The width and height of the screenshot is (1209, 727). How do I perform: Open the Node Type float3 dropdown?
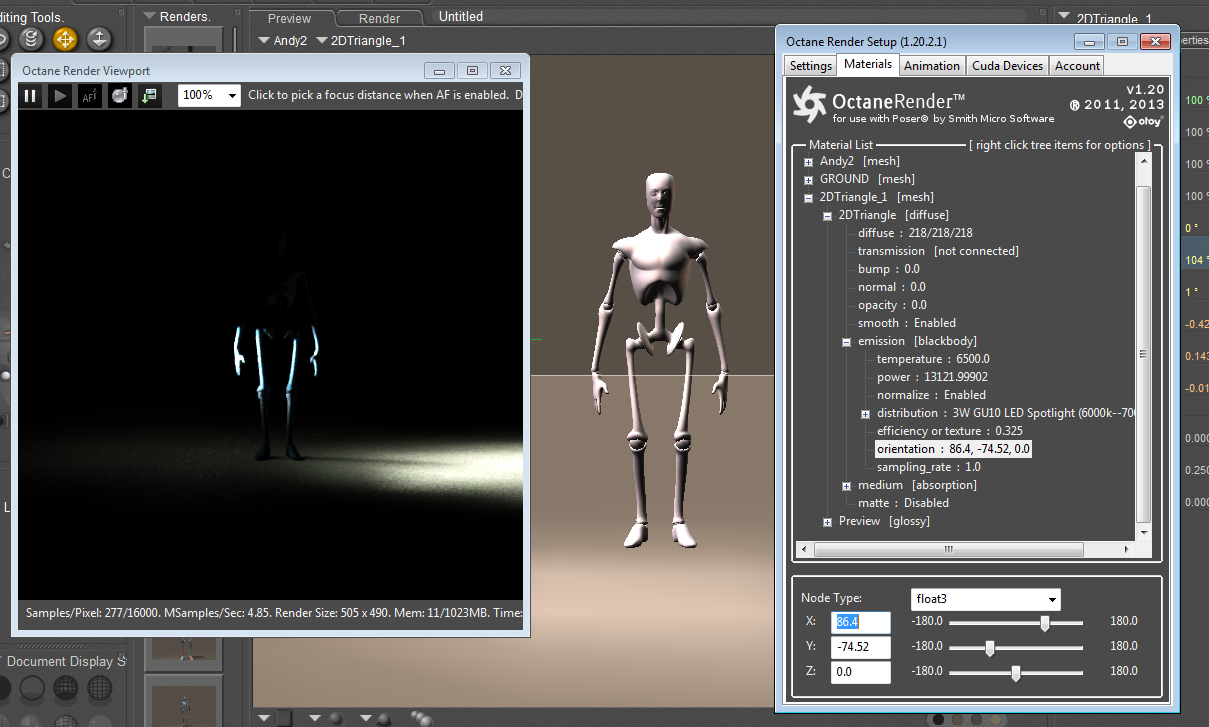[986, 599]
